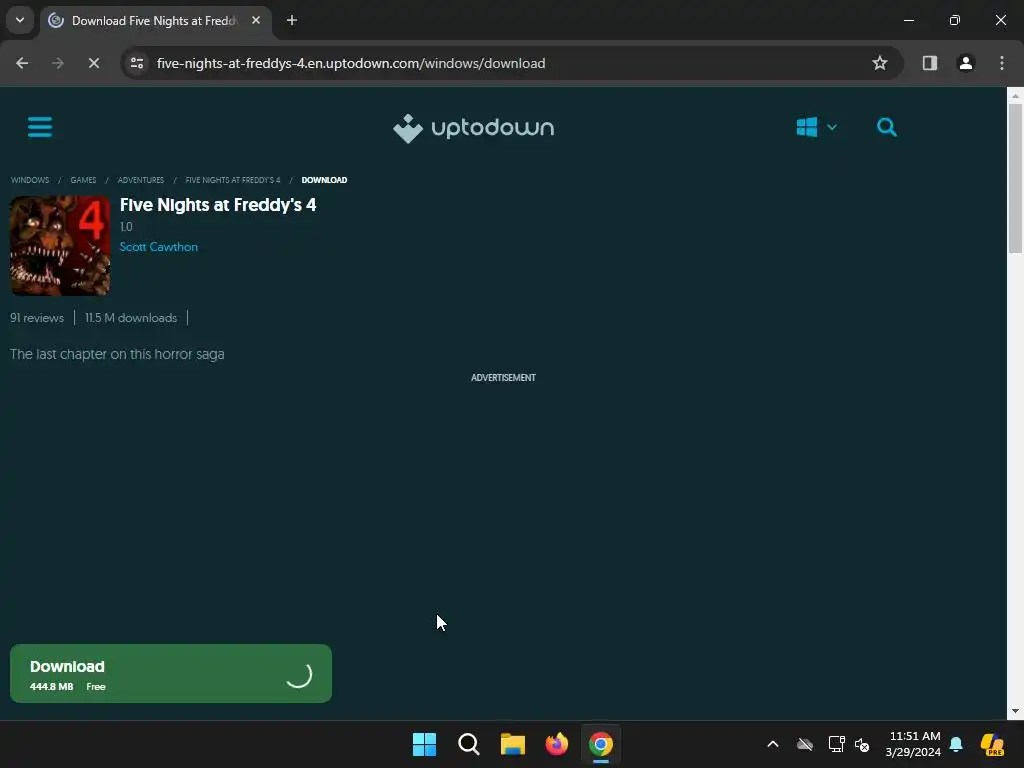Open File Explorer from the taskbar
Screen dimensions: 1024x768
513,744
